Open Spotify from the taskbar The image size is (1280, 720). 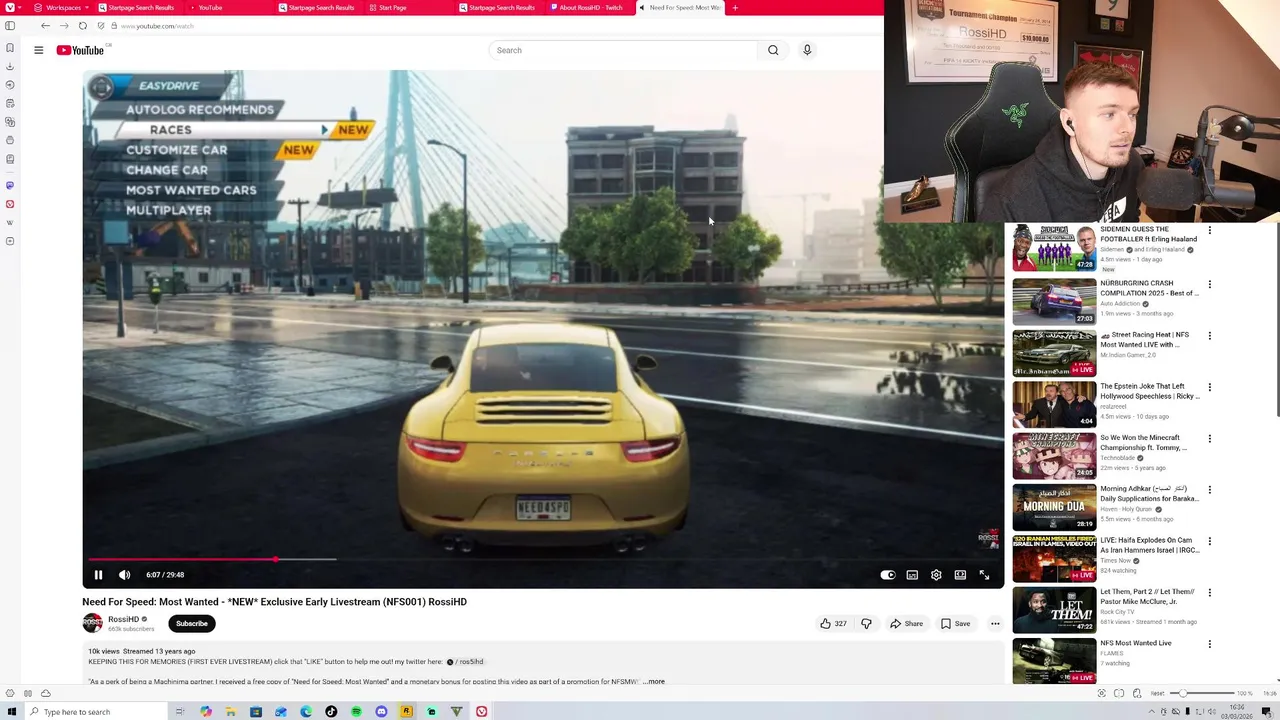pyautogui.click(x=356, y=712)
